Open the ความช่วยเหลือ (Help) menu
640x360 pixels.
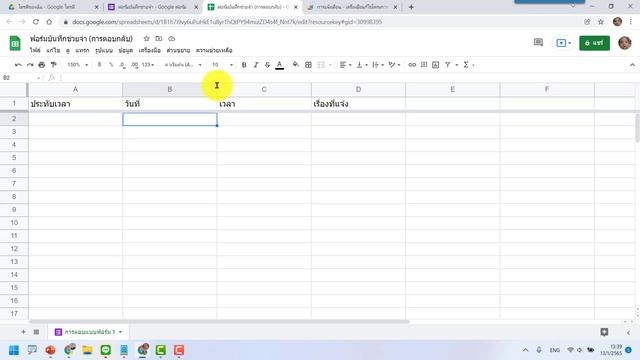click(x=214, y=50)
